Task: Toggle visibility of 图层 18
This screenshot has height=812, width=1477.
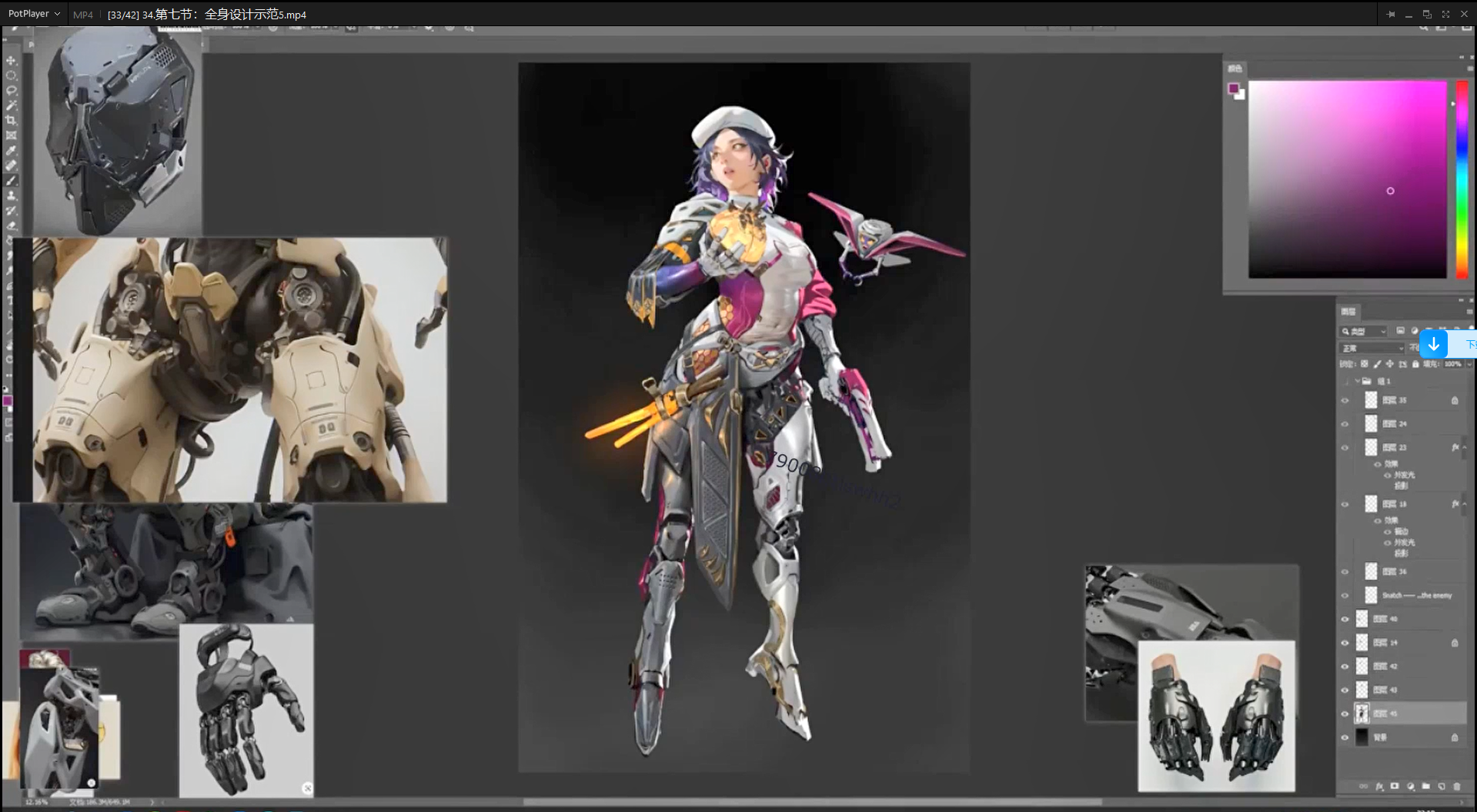Action: point(1345,504)
